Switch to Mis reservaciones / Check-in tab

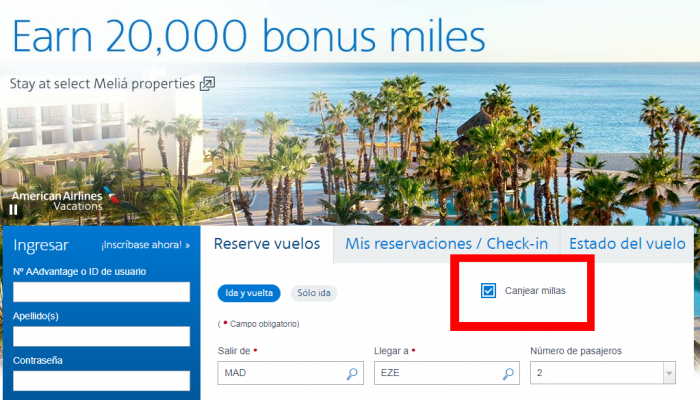coord(446,244)
